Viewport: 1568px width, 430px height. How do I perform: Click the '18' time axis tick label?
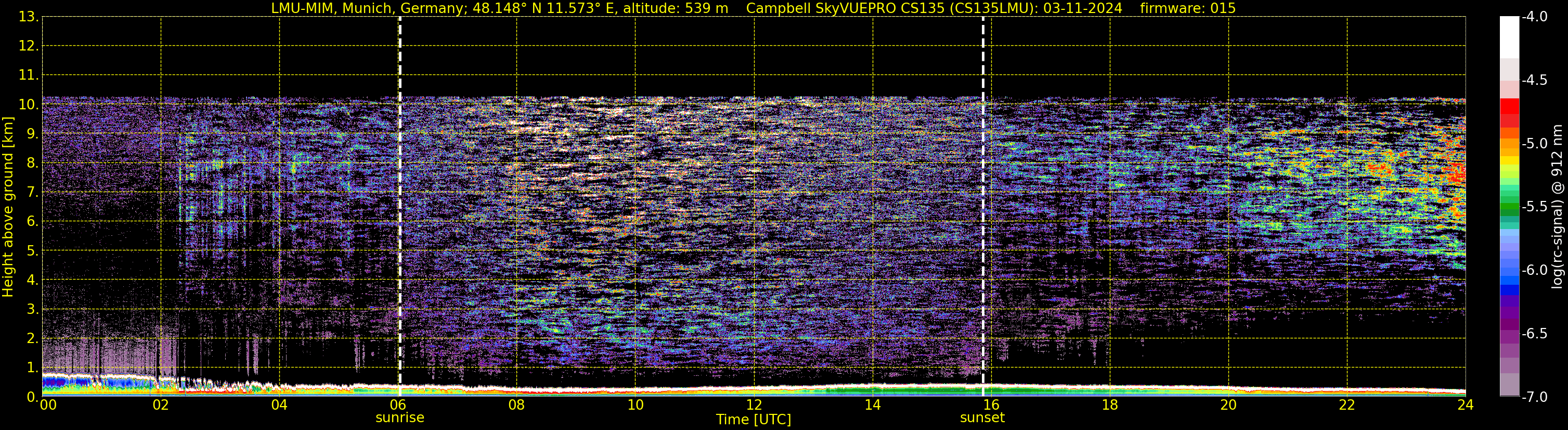pos(1110,405)
